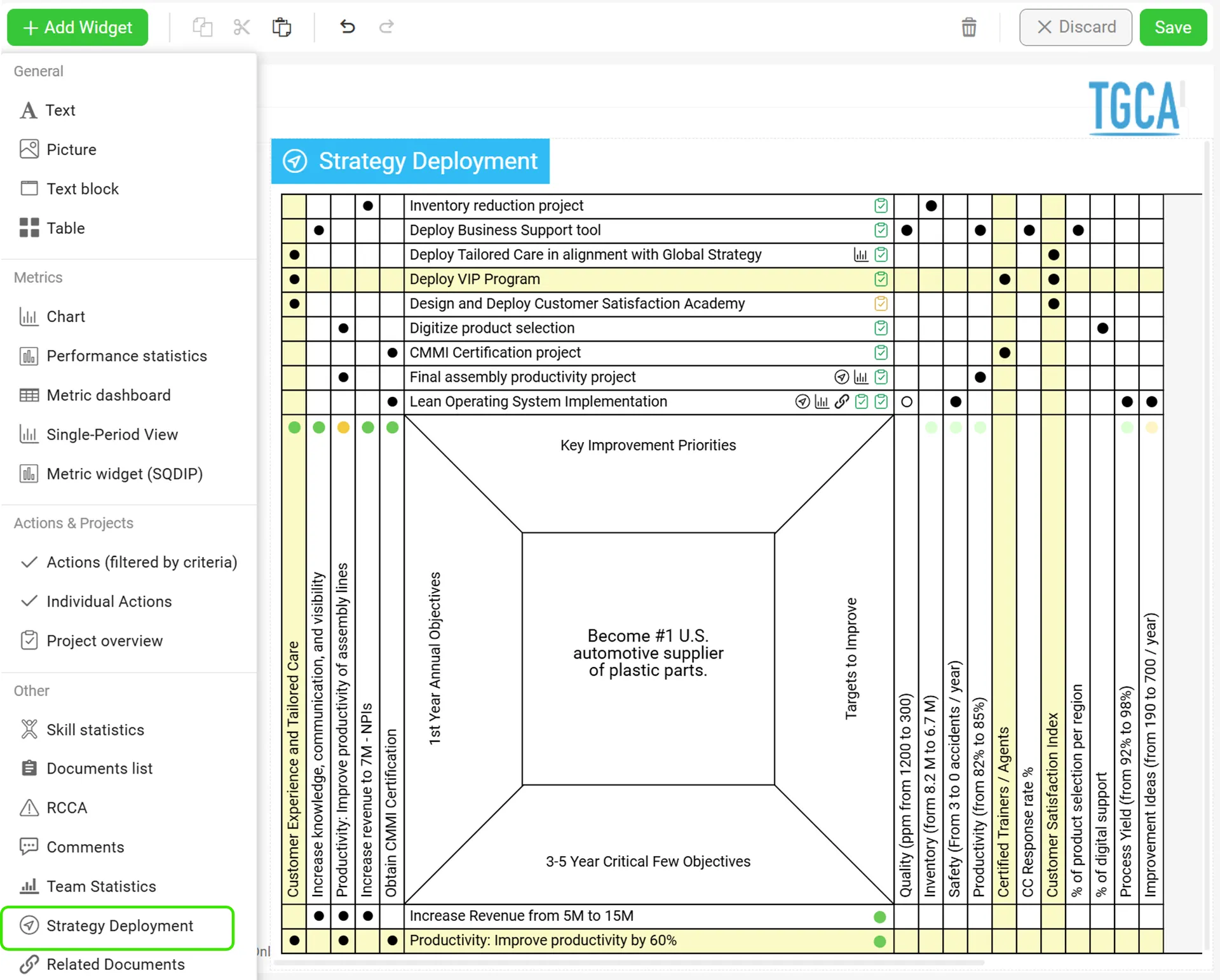This screenshot has width=1220, height=980.
Task: Click the Add Widget button
Action: (78, 27)
